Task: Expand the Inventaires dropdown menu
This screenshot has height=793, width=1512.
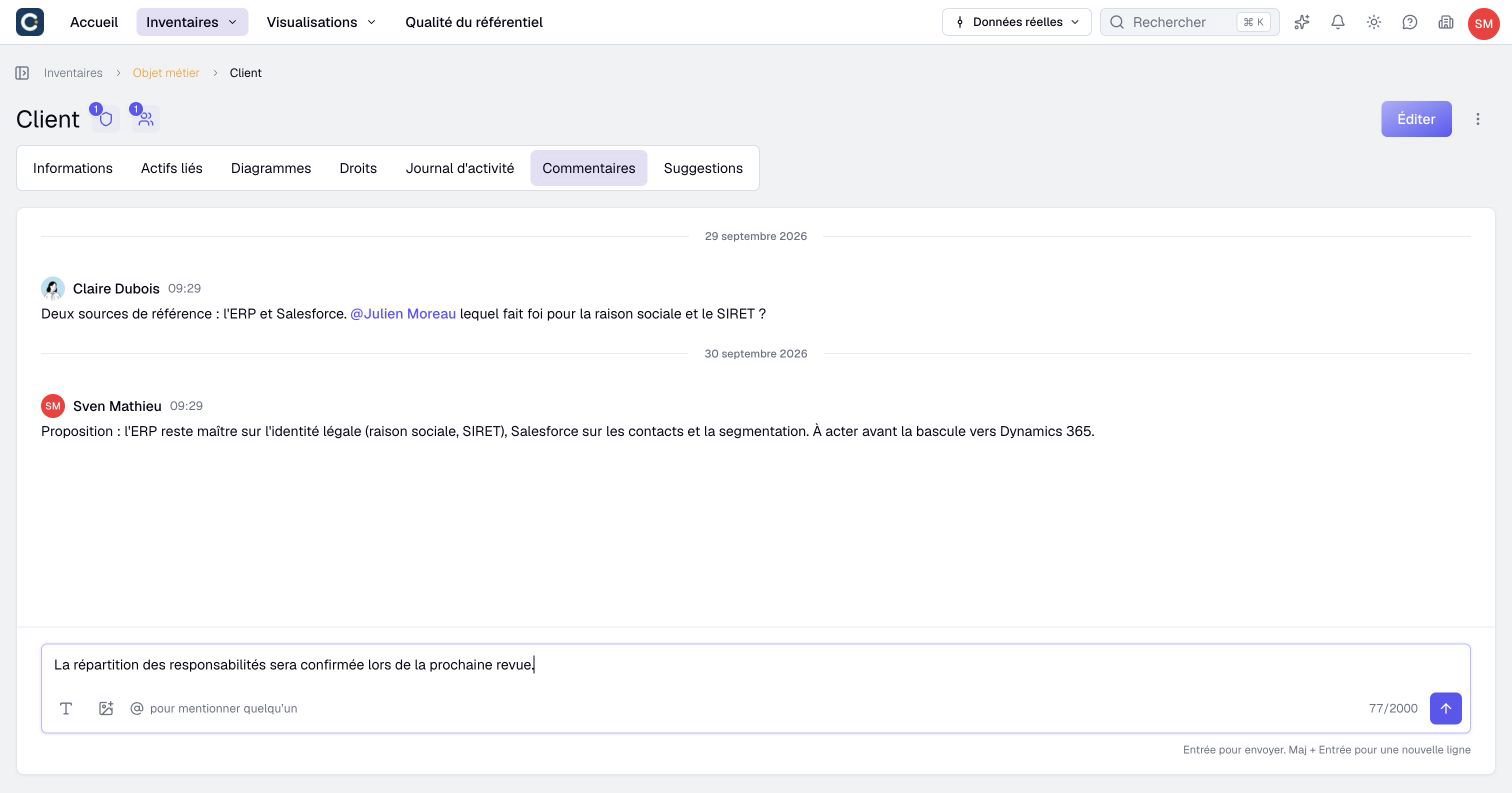Action: (192, 22)
